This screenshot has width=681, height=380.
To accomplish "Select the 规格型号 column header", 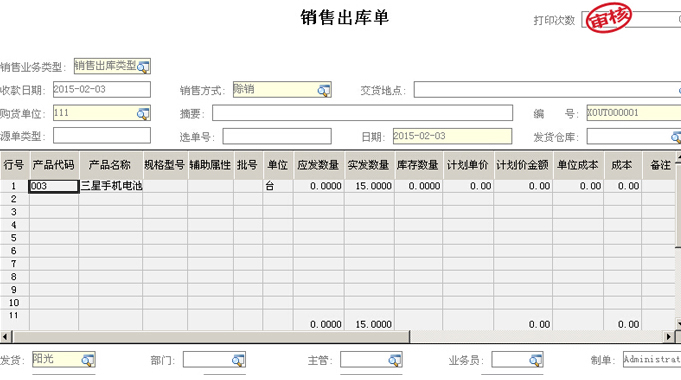I will click(x=165, y=165).
